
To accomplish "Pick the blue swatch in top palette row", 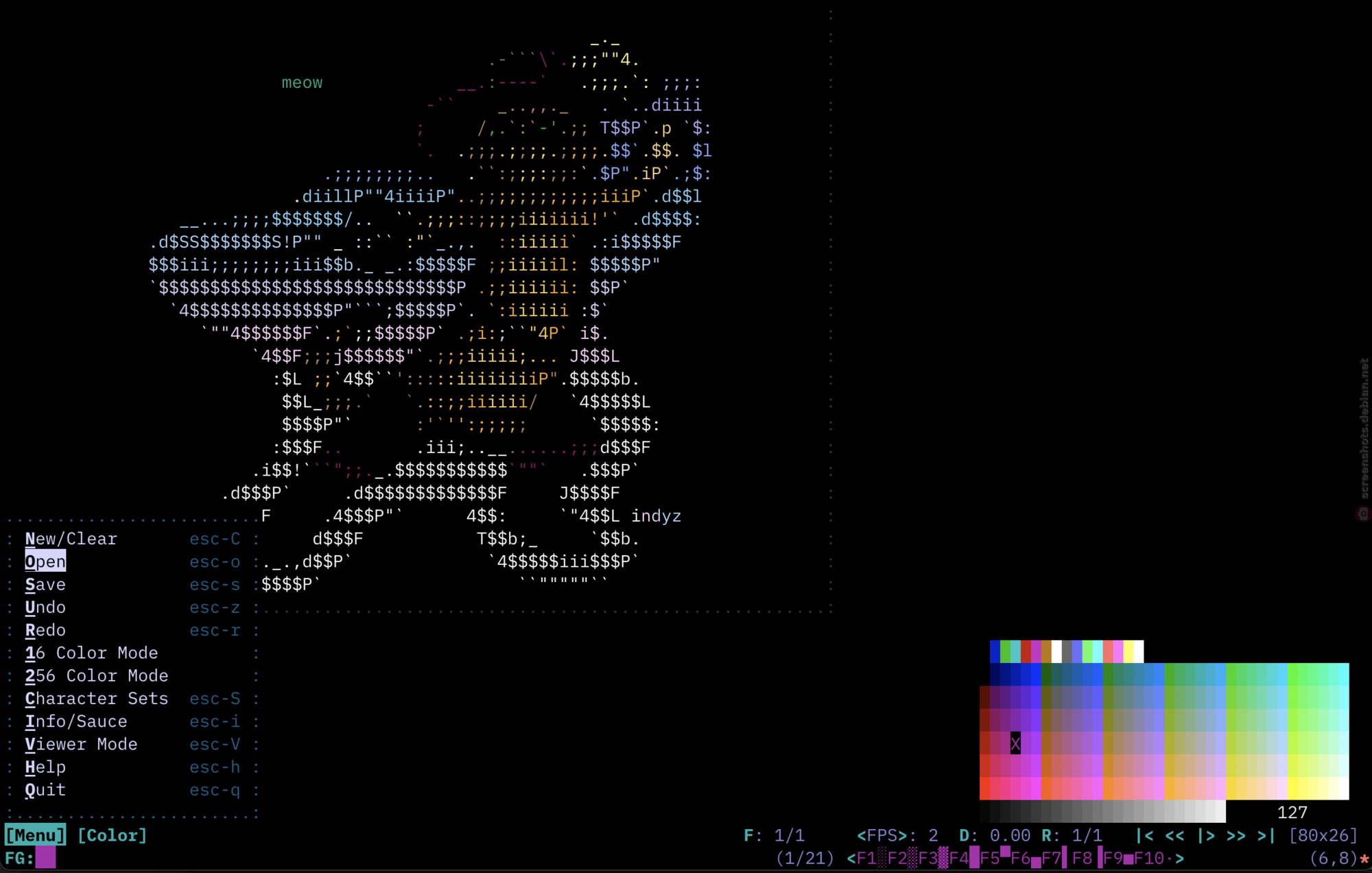I will (995, 651).
